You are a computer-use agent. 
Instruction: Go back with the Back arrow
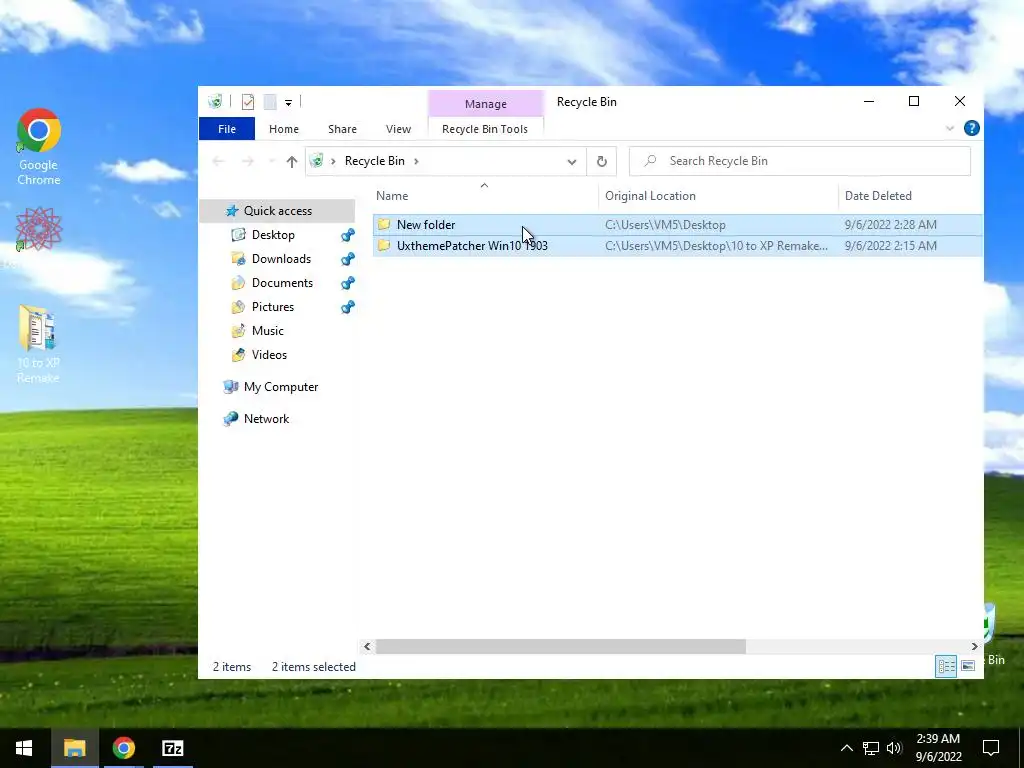point(219,161)
